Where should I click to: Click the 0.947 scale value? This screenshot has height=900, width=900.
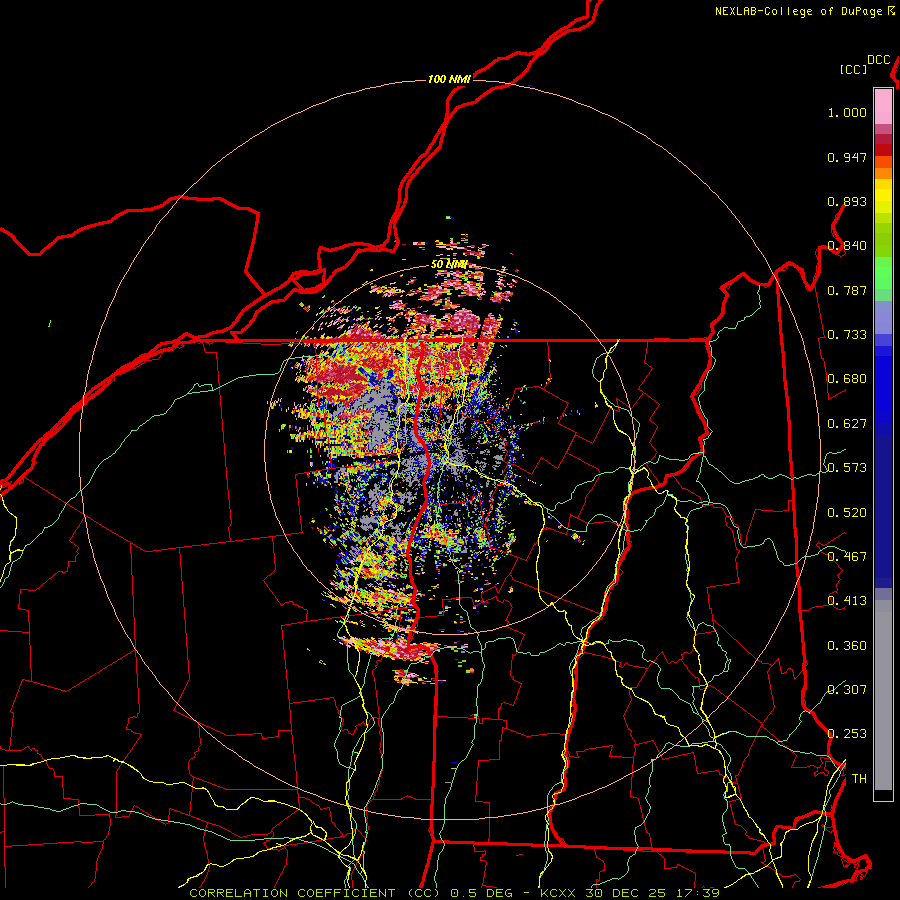click(x=847, y=157)
